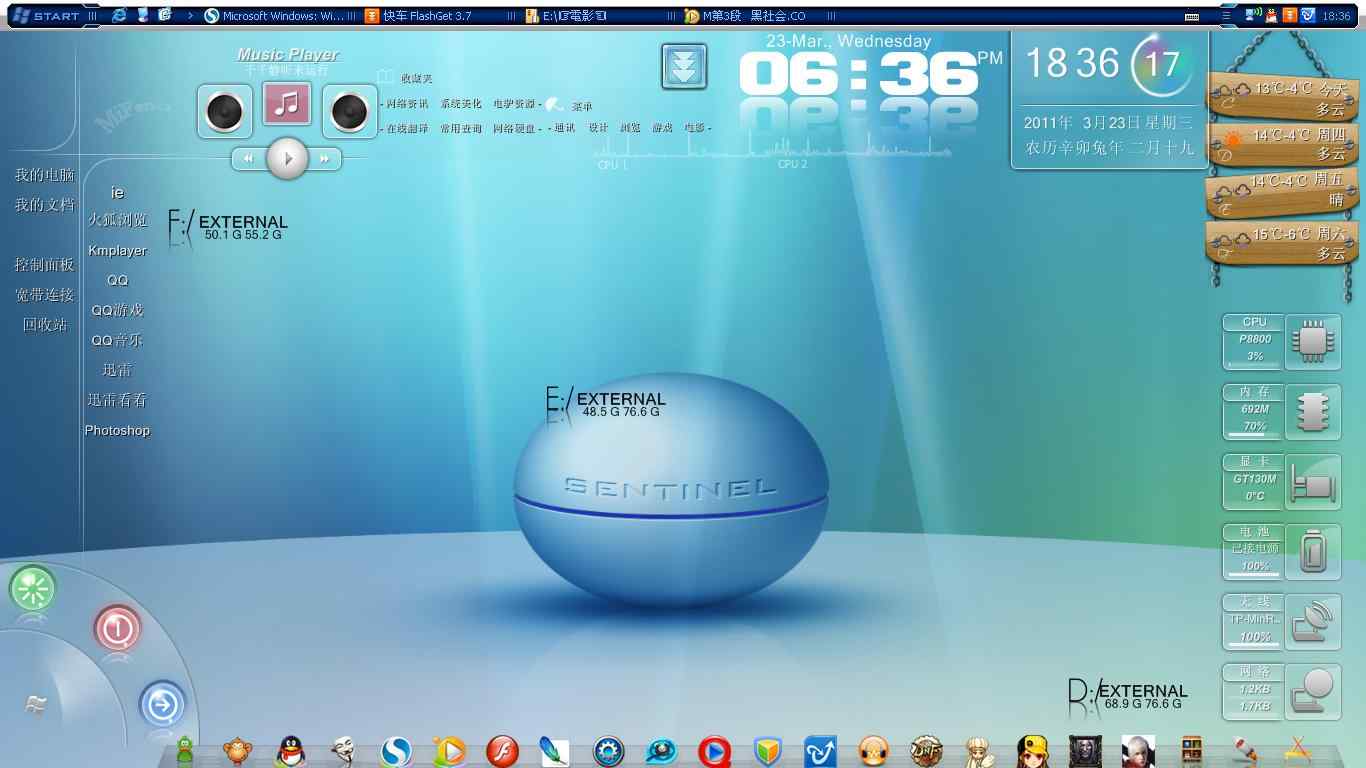Skip to next track in Music Player
Screen dimensions: 1366x768
pos(325,158)
